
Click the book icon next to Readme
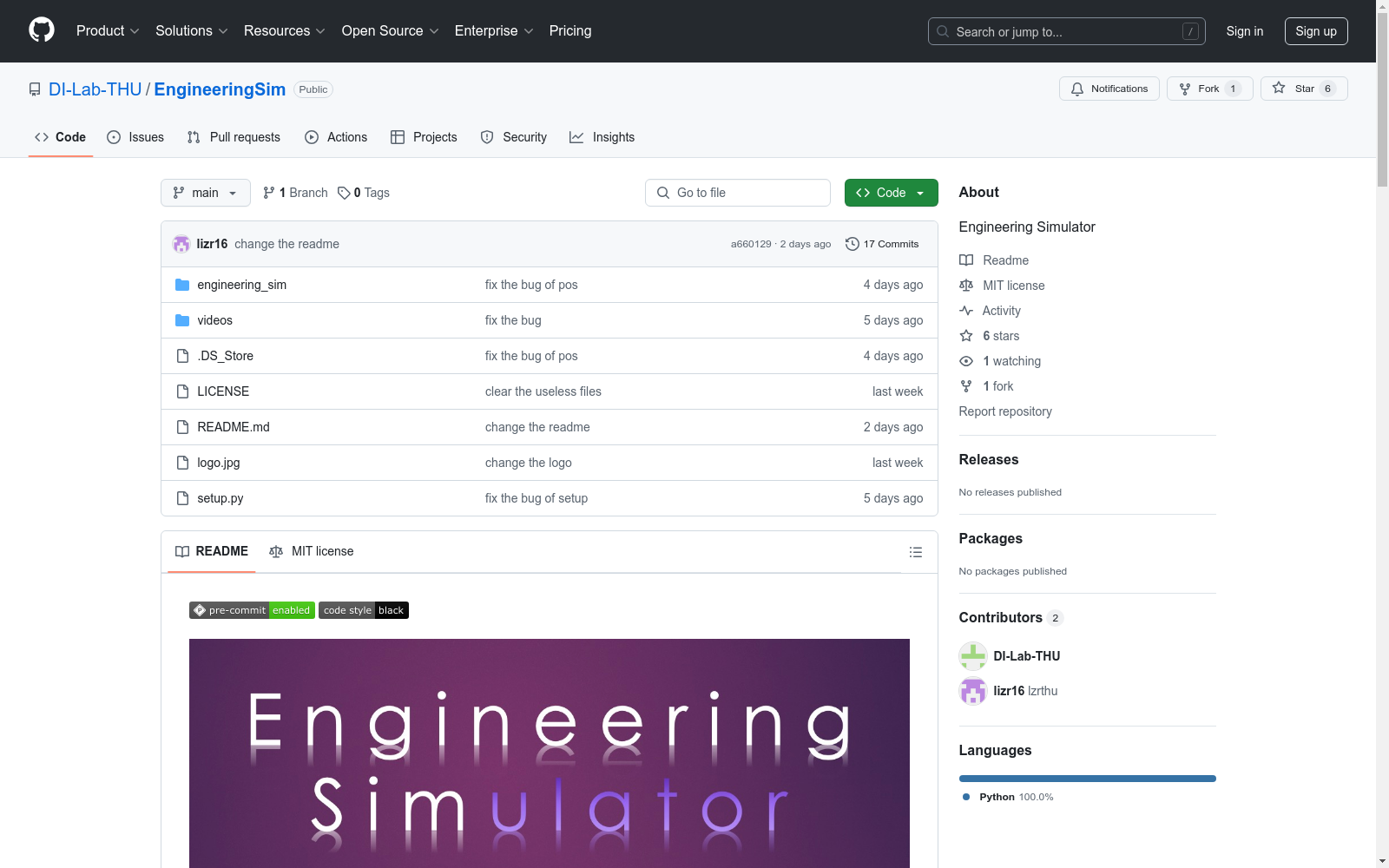click(x=966, y=260)
